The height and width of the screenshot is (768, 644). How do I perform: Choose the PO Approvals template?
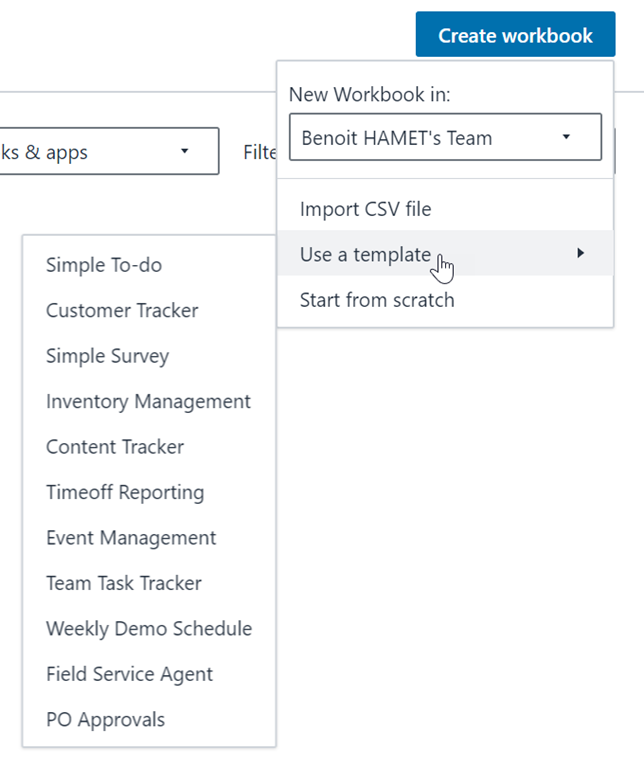[x=105, y=720]
